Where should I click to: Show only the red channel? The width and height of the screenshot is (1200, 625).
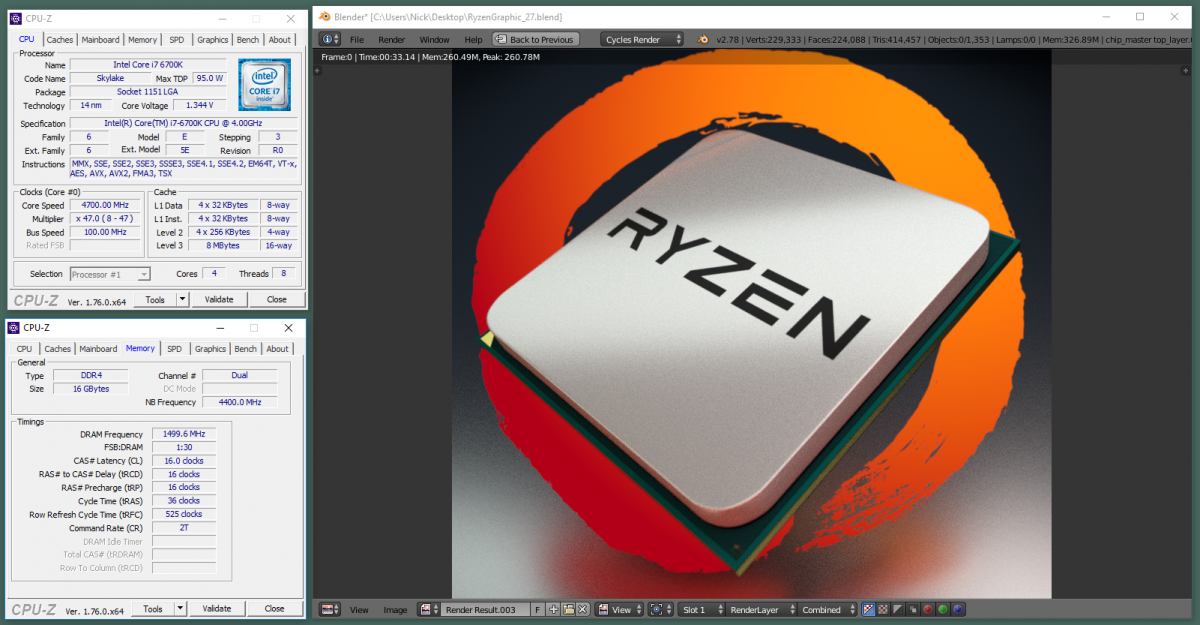[x=928, y=609]
